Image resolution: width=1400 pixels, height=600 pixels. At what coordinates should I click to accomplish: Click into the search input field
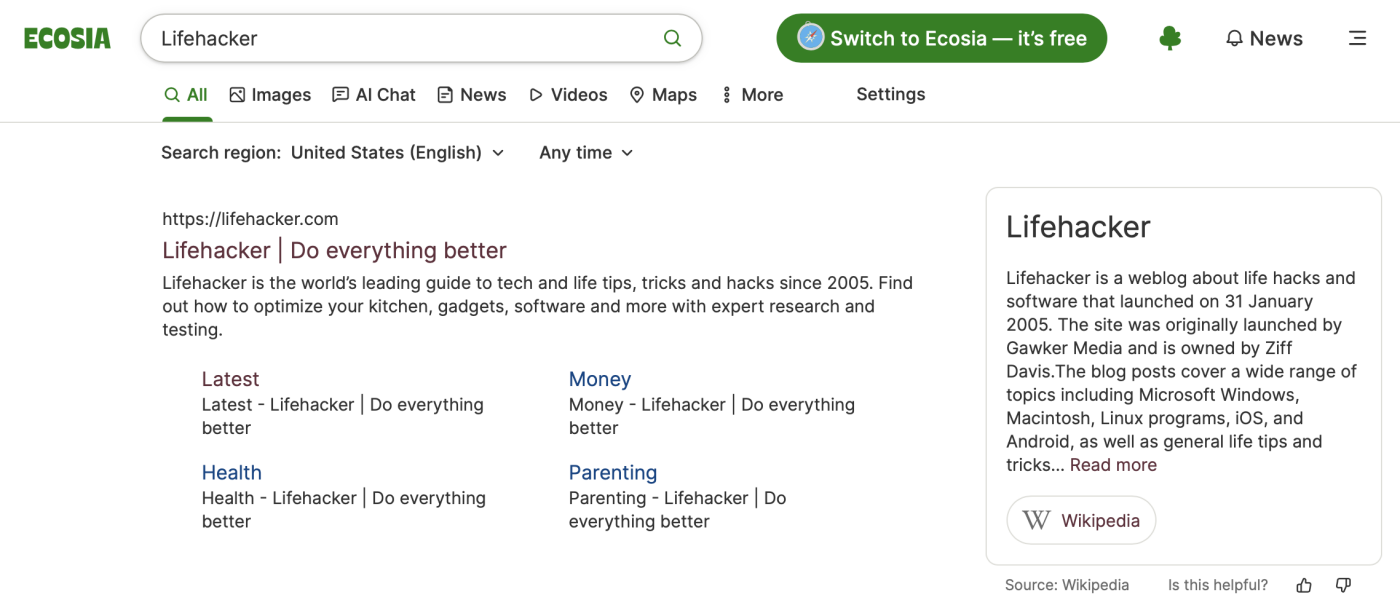click(400, 39)
